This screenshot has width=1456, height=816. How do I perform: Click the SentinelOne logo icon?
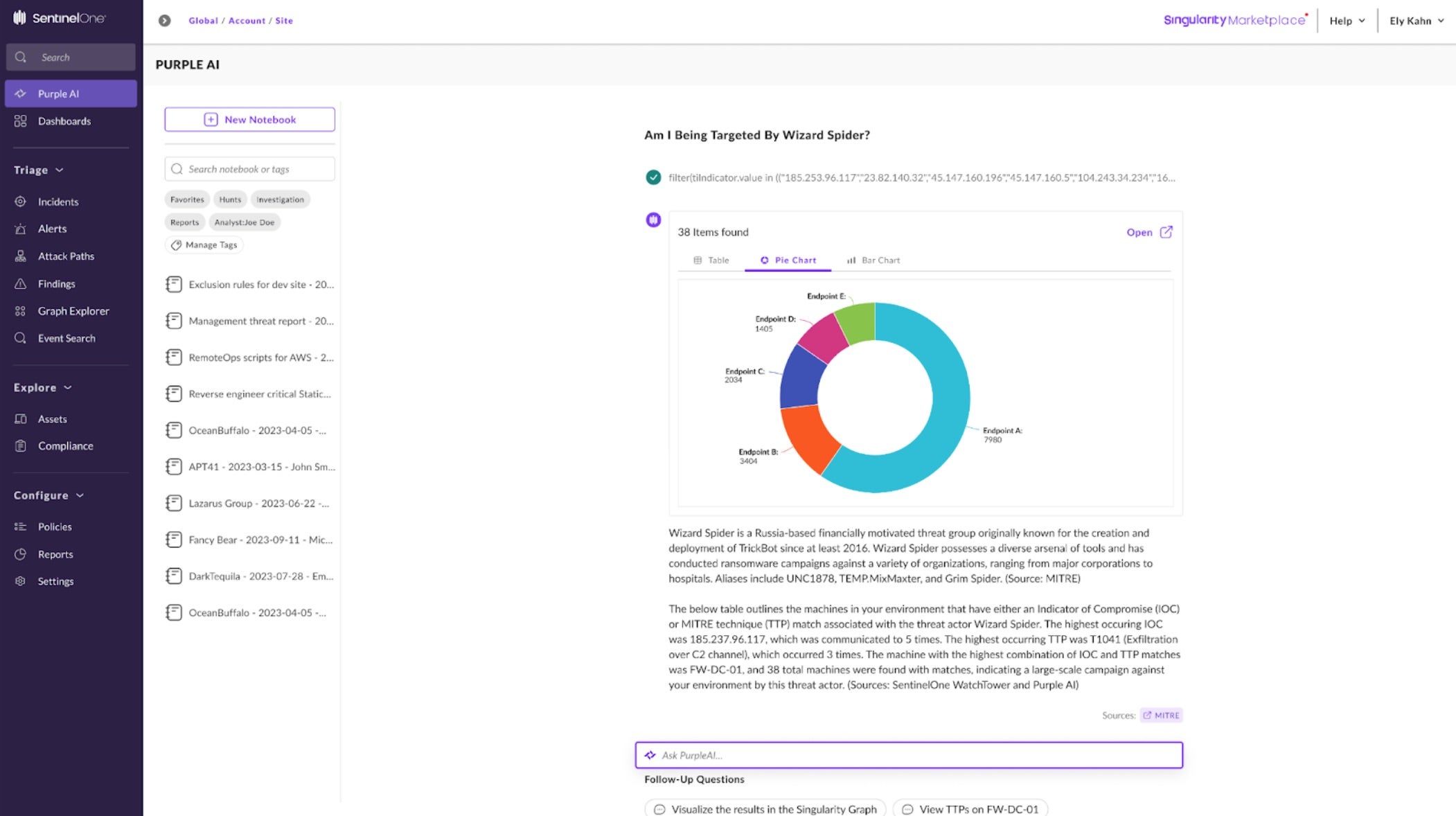click(19, 18)
